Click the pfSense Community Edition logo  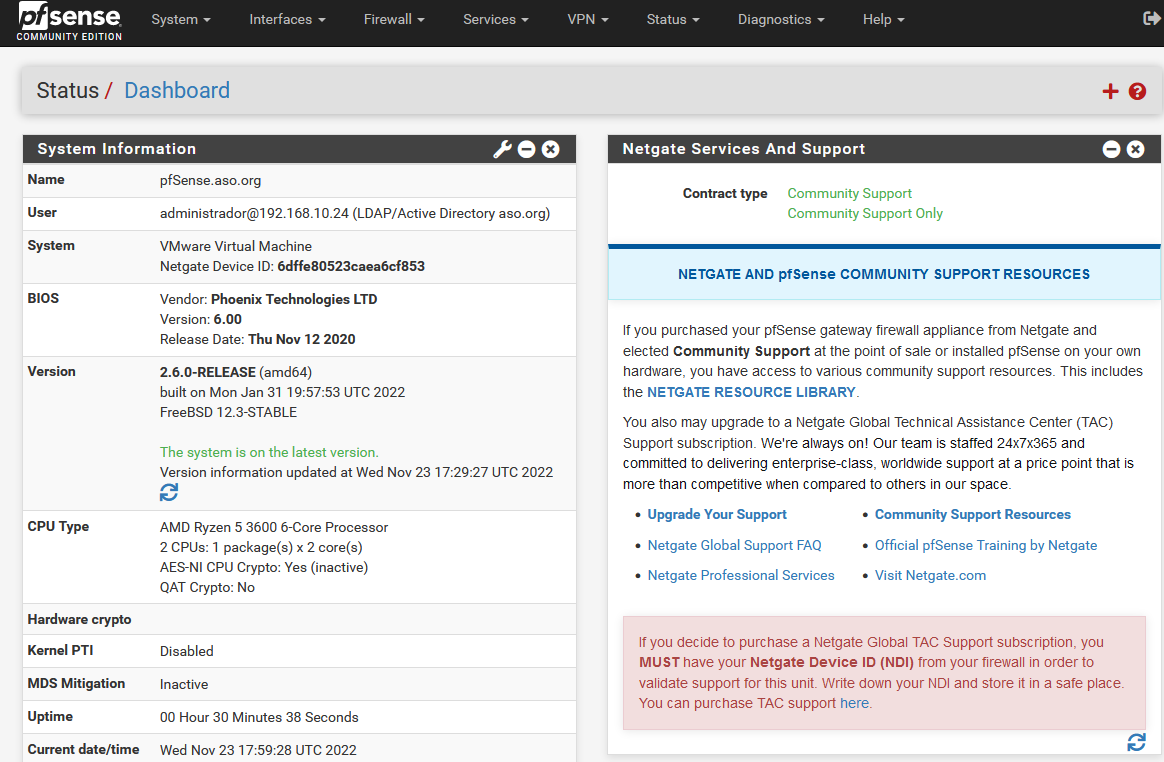click(69, 21)
